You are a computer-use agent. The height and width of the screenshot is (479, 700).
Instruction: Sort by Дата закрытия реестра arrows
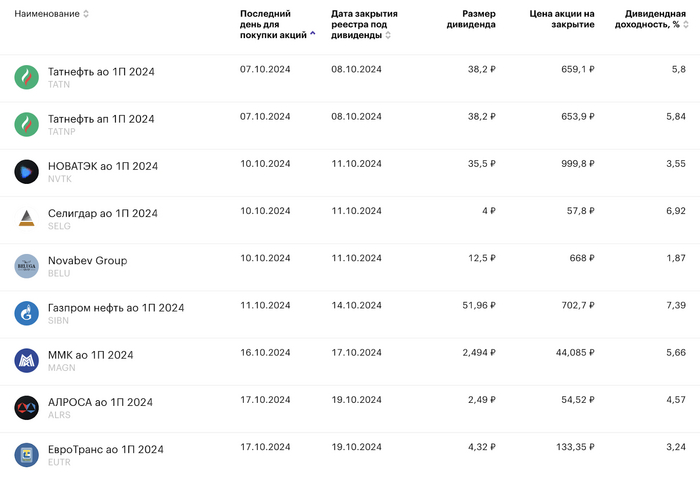pos(388,35)
